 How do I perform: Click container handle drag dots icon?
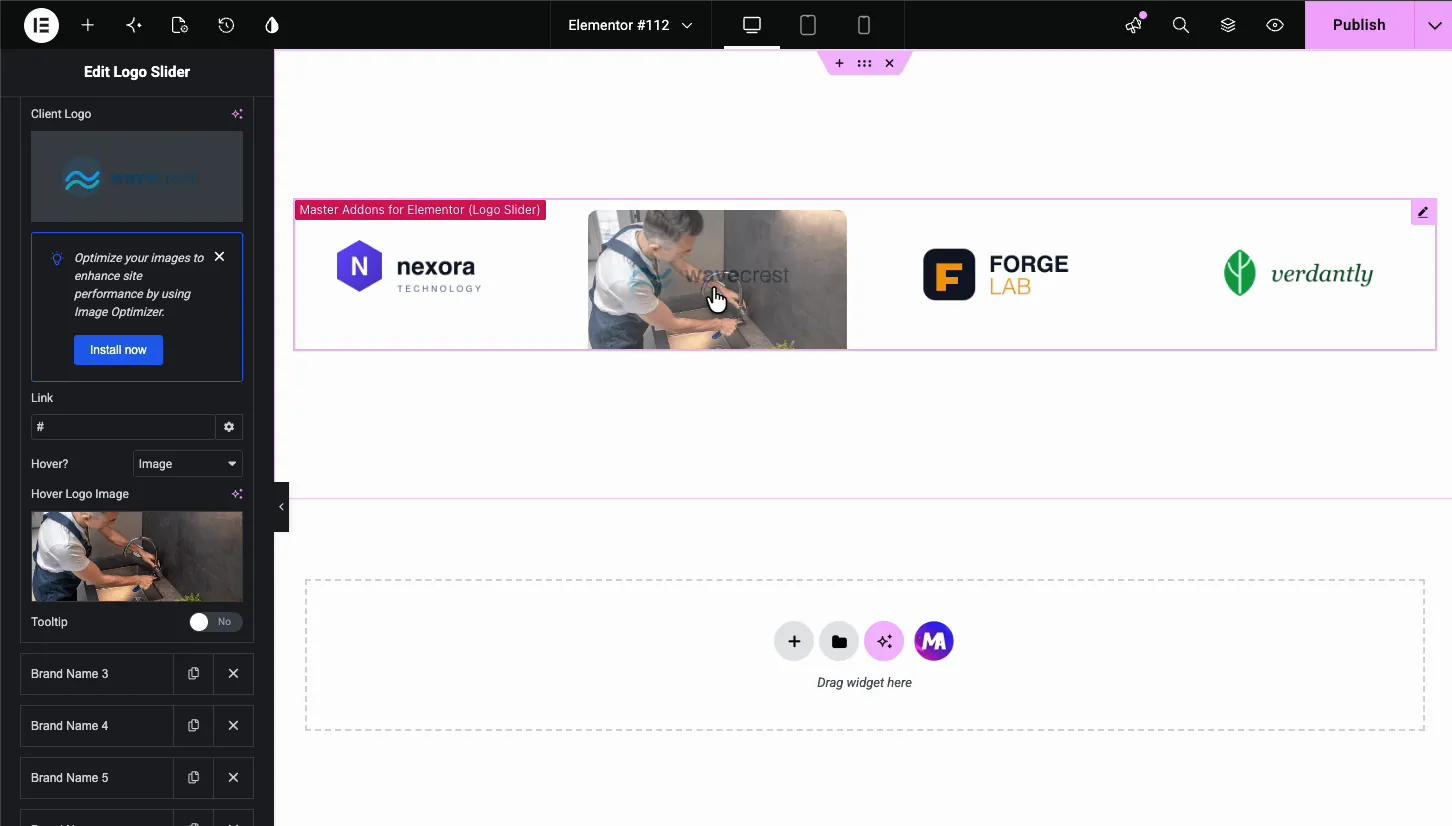(864, 63)
